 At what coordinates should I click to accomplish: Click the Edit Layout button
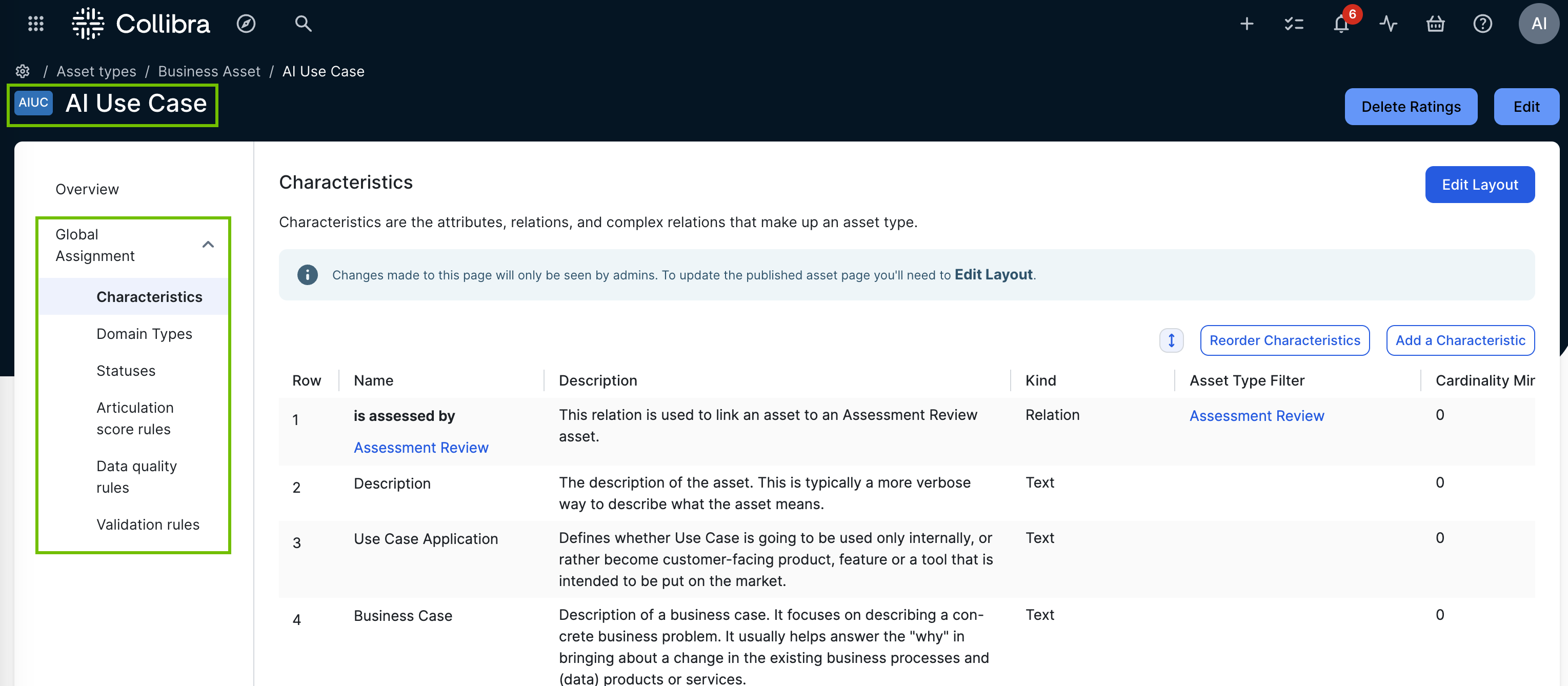1479,185
